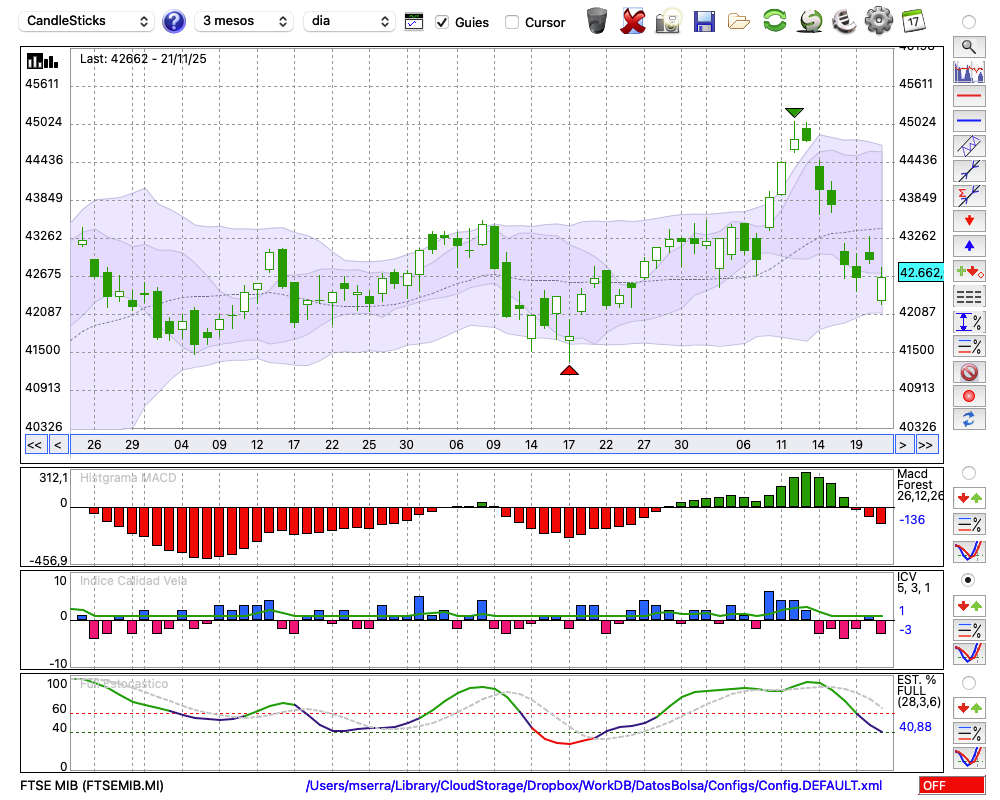This screenshot has width=1000, height=800.
Task: Click the blue floppy disk save icon
Action: click(x=704, y=21)
